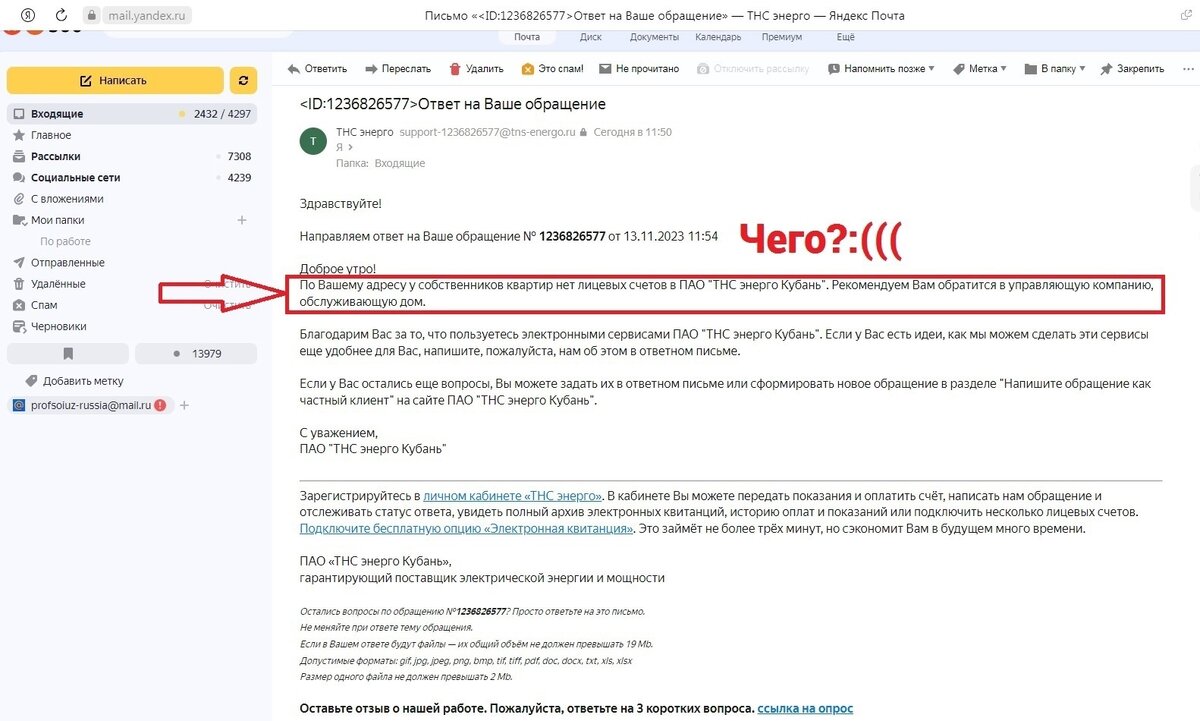This screenshot has height=721, width=1200.
Task: Show unread messages count 13979
Action: (196, 353)
